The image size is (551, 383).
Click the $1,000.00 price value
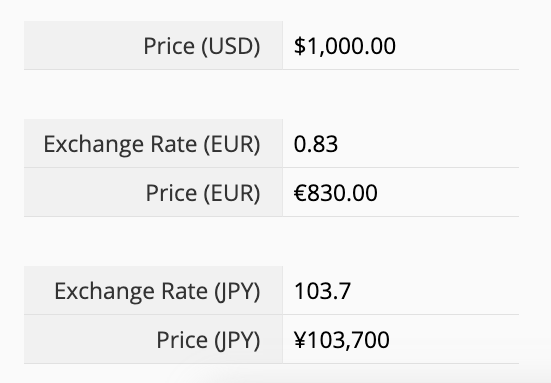click(345, 46)
